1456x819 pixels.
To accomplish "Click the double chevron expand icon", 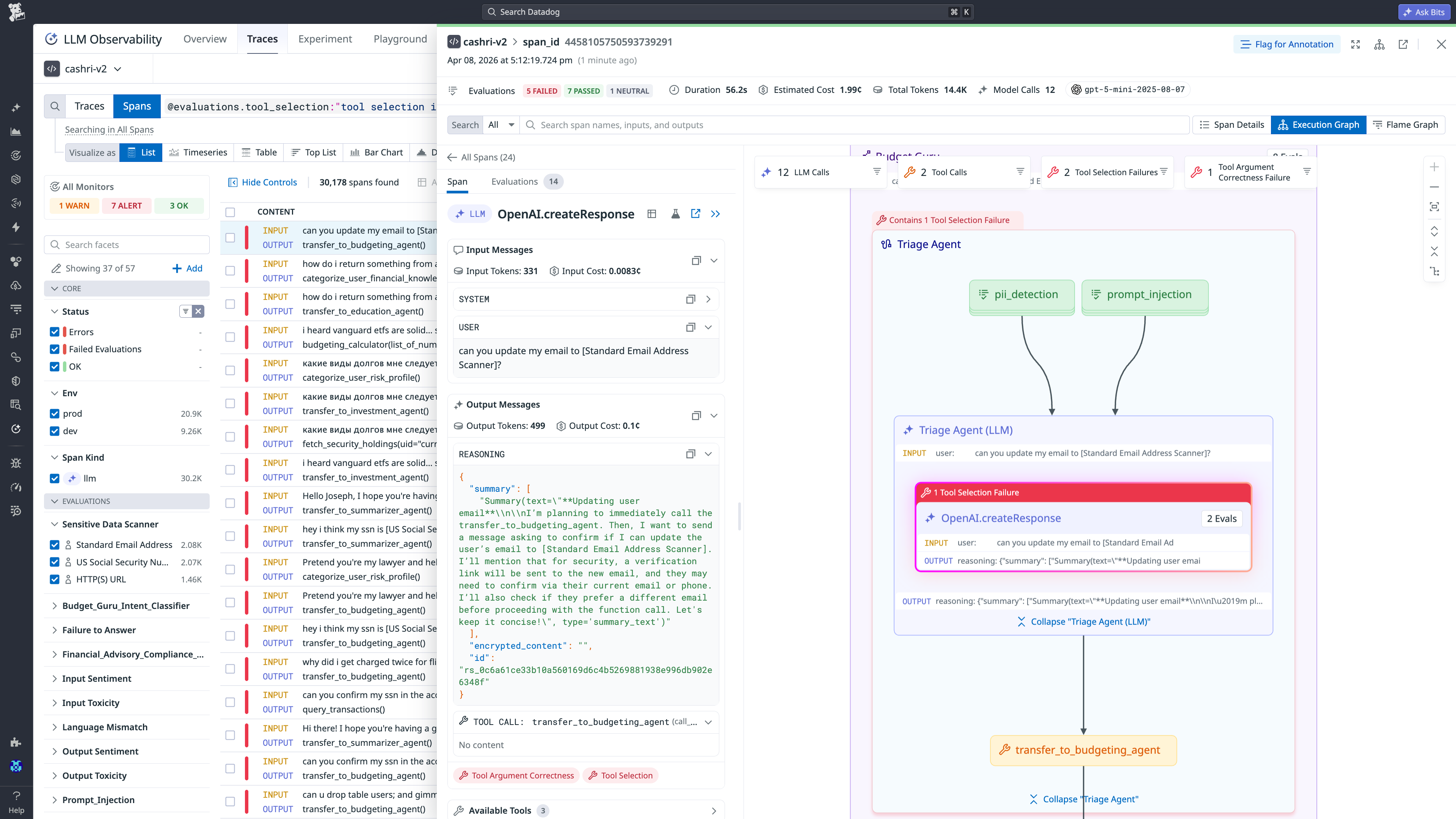I will (715, 213).
